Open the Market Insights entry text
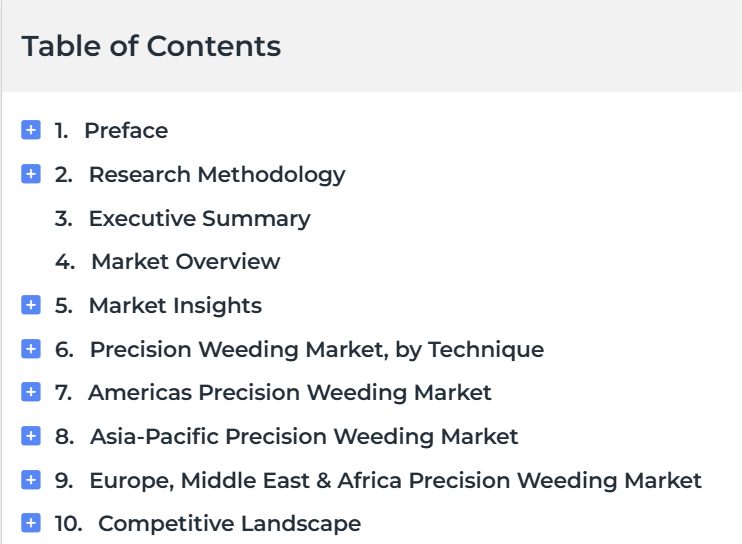The image size is (742, 544). (175, 306)
